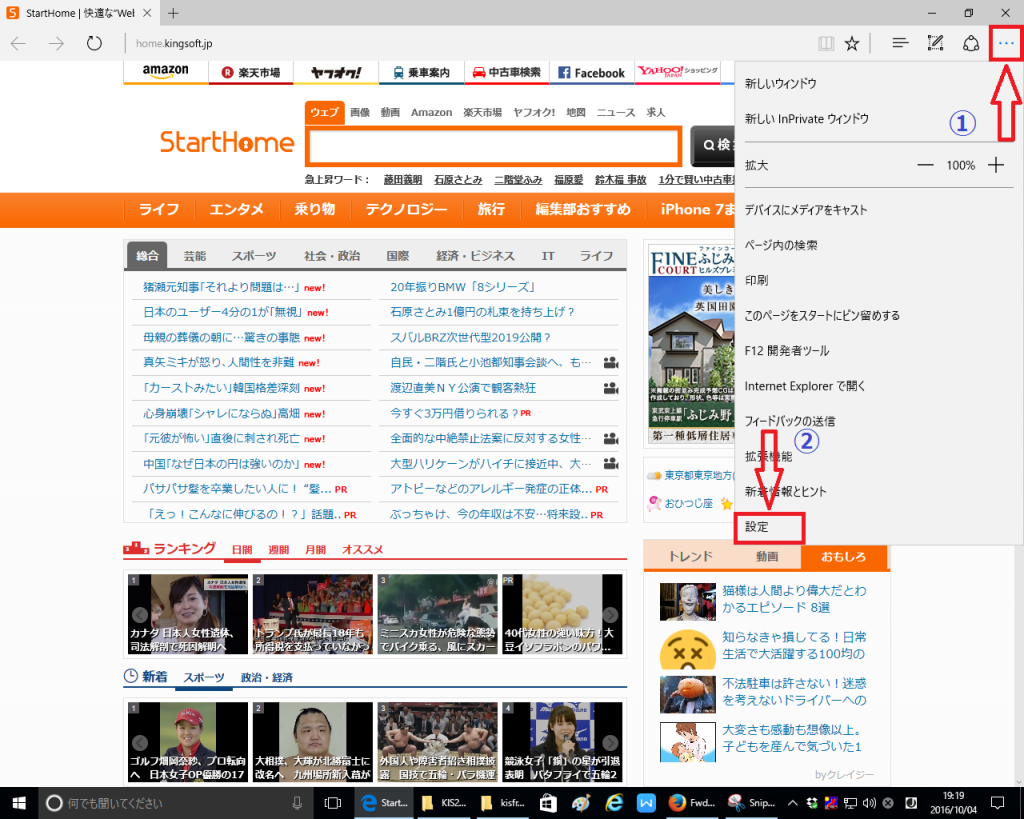Select the おもしろ tab in sidebar
Viewport: 1024px width, 819px height.
[x=844, y=556]
